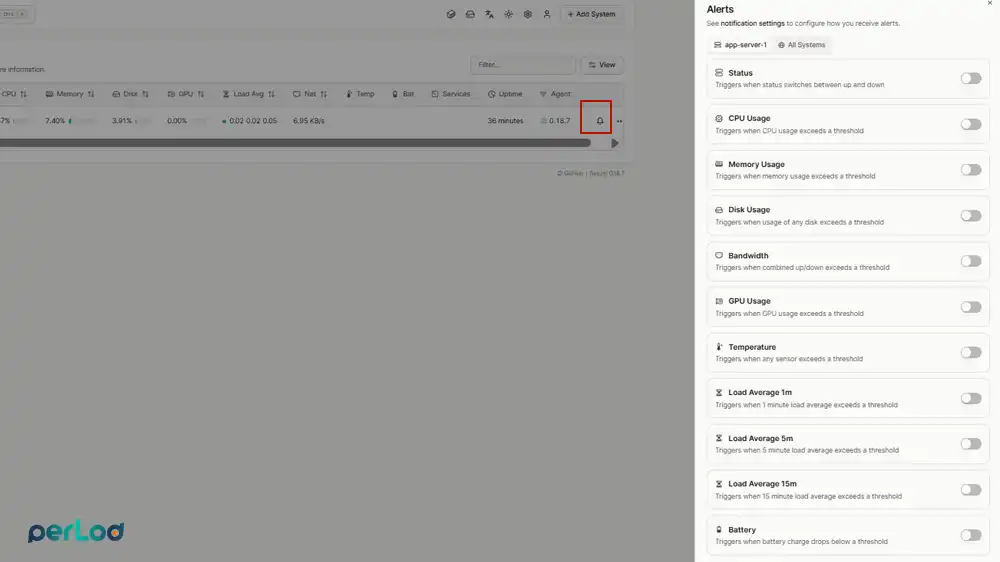Enable the Disk Usage alert toggle
The image size is (1000, 562).
tap(971, 216)
